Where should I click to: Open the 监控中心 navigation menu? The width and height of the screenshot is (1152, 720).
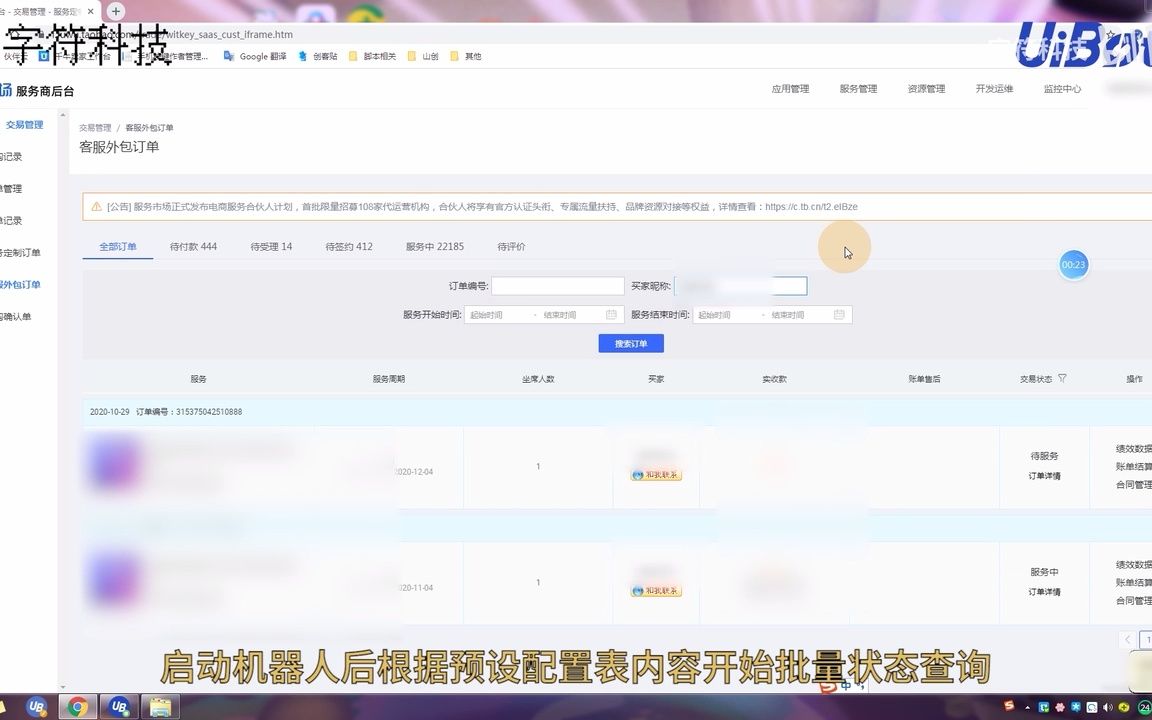coord(1064,88)
